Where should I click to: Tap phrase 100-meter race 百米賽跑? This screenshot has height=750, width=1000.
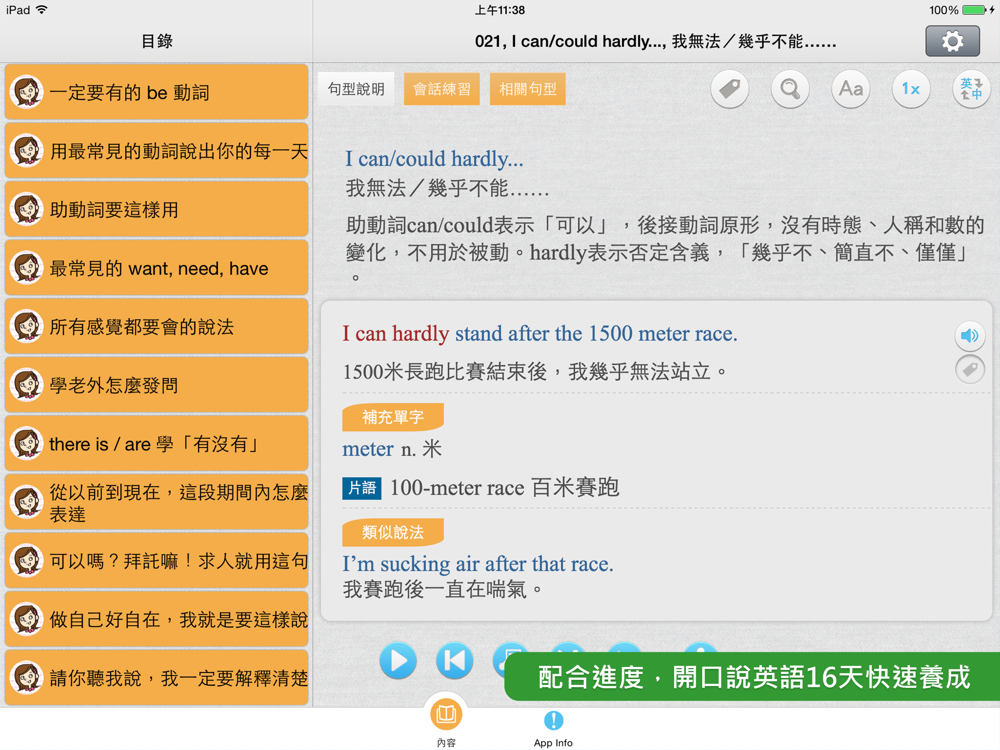point(504,488)
